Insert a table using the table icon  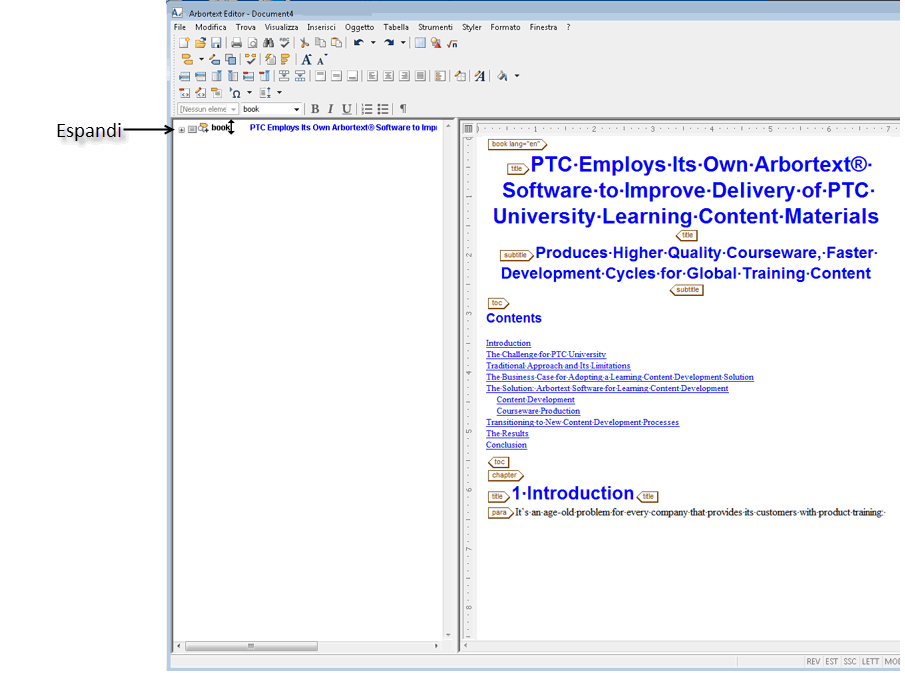point(420,43)
